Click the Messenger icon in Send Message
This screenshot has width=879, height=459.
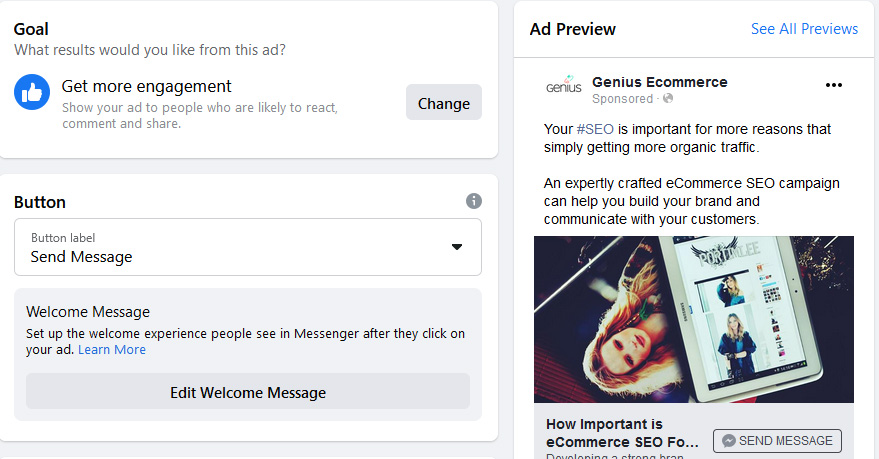728,441
